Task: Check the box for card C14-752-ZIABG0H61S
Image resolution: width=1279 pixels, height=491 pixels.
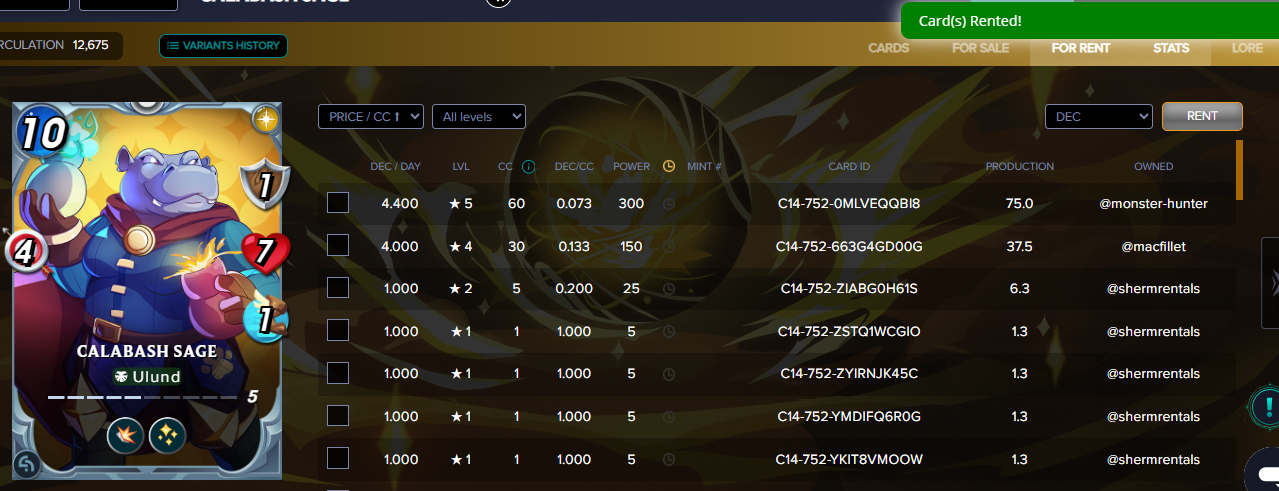Action: (338, 288)
